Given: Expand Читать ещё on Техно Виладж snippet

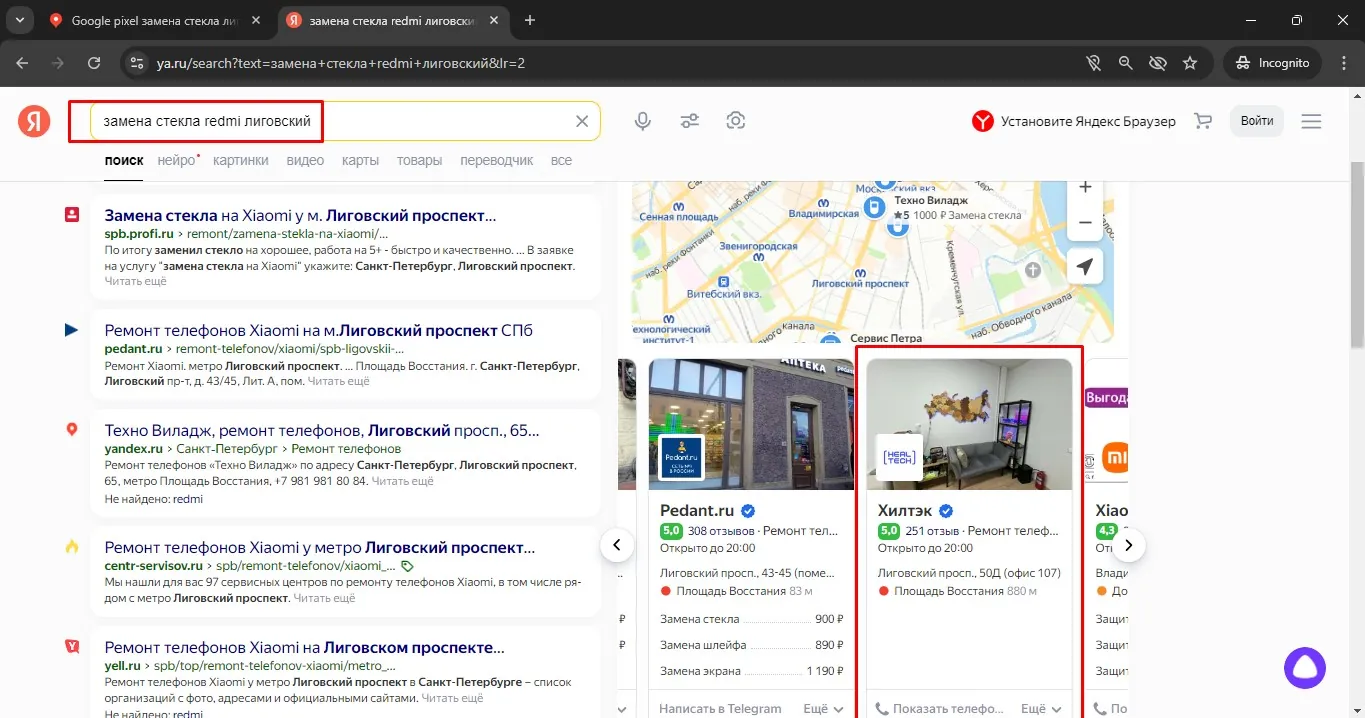Looking at the screenshot, I should click(402, 481).
